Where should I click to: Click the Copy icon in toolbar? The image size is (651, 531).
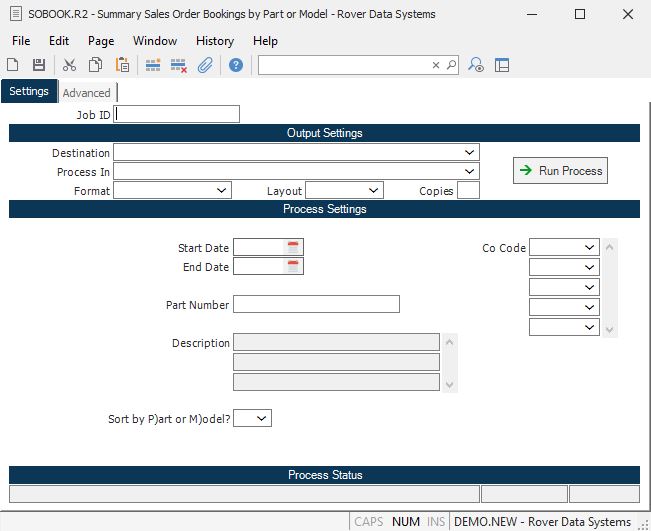pos(96,65)
